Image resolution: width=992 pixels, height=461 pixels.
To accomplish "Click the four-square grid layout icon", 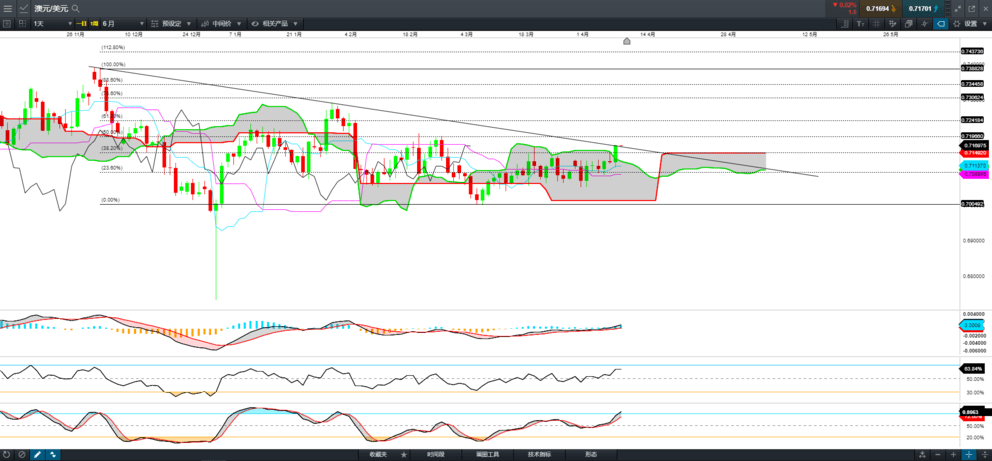I will click(x=22, y=23).
